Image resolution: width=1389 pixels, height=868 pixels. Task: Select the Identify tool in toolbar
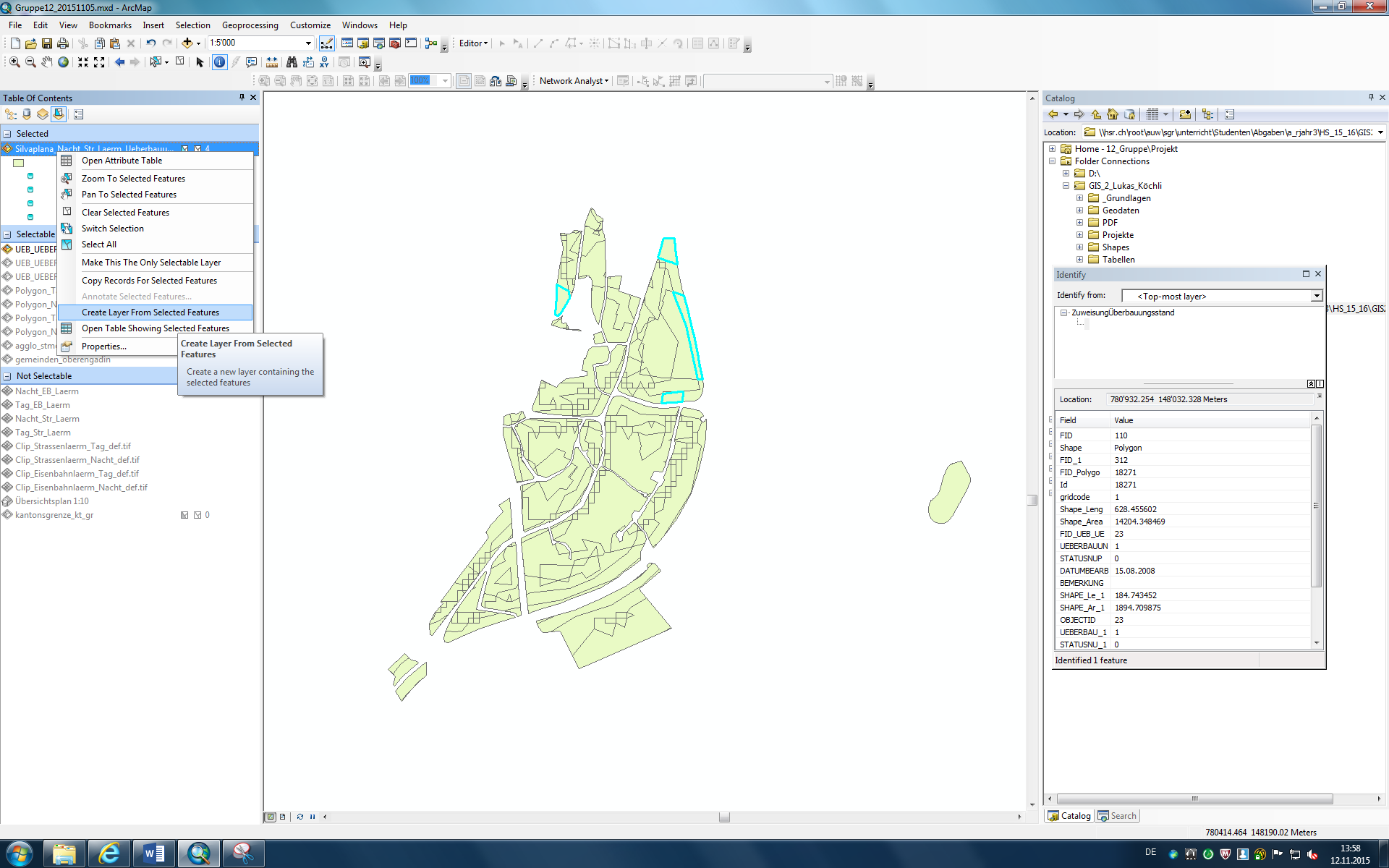[219, 62]
